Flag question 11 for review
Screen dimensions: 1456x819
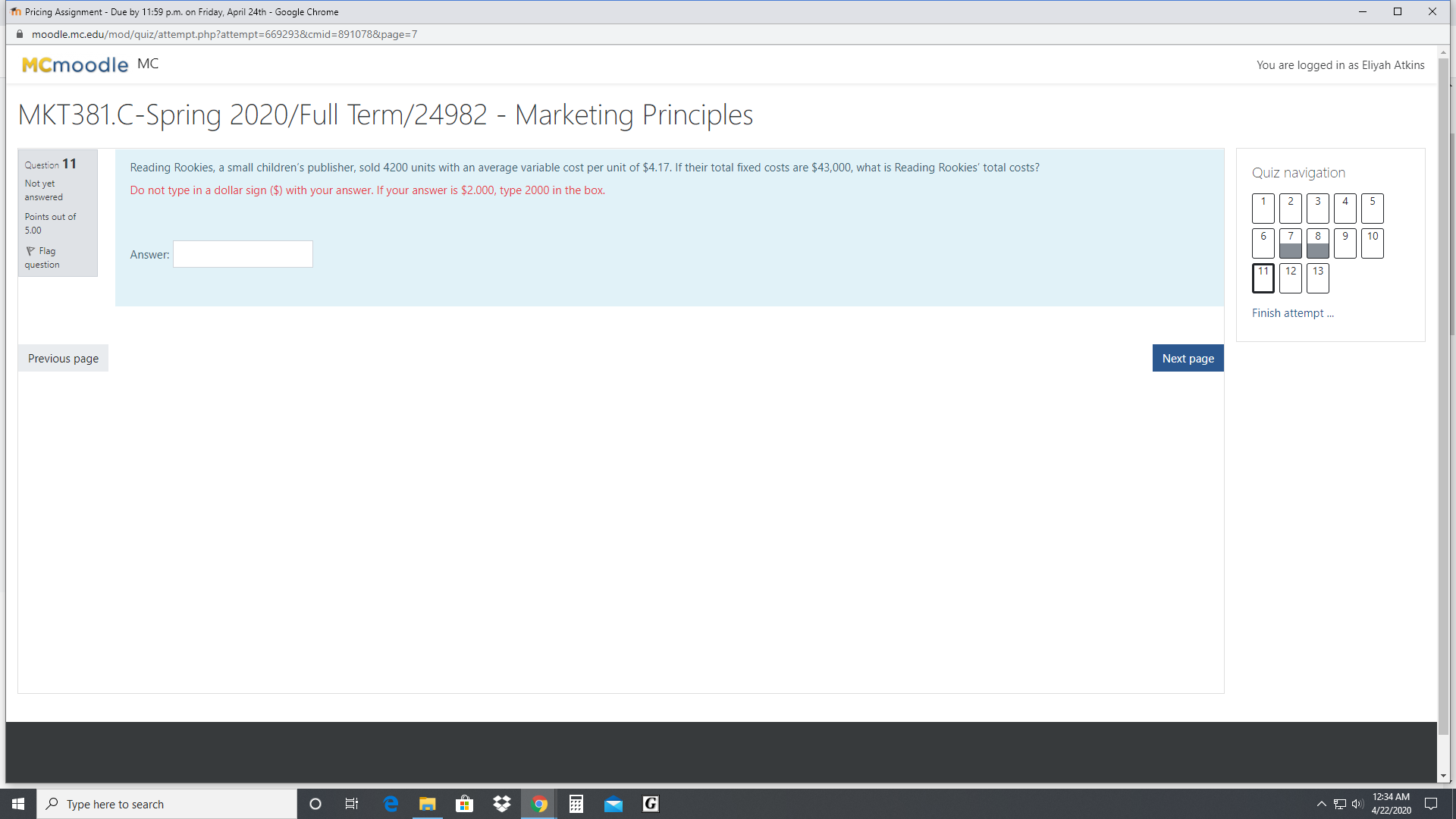click(x=40, y=256)
